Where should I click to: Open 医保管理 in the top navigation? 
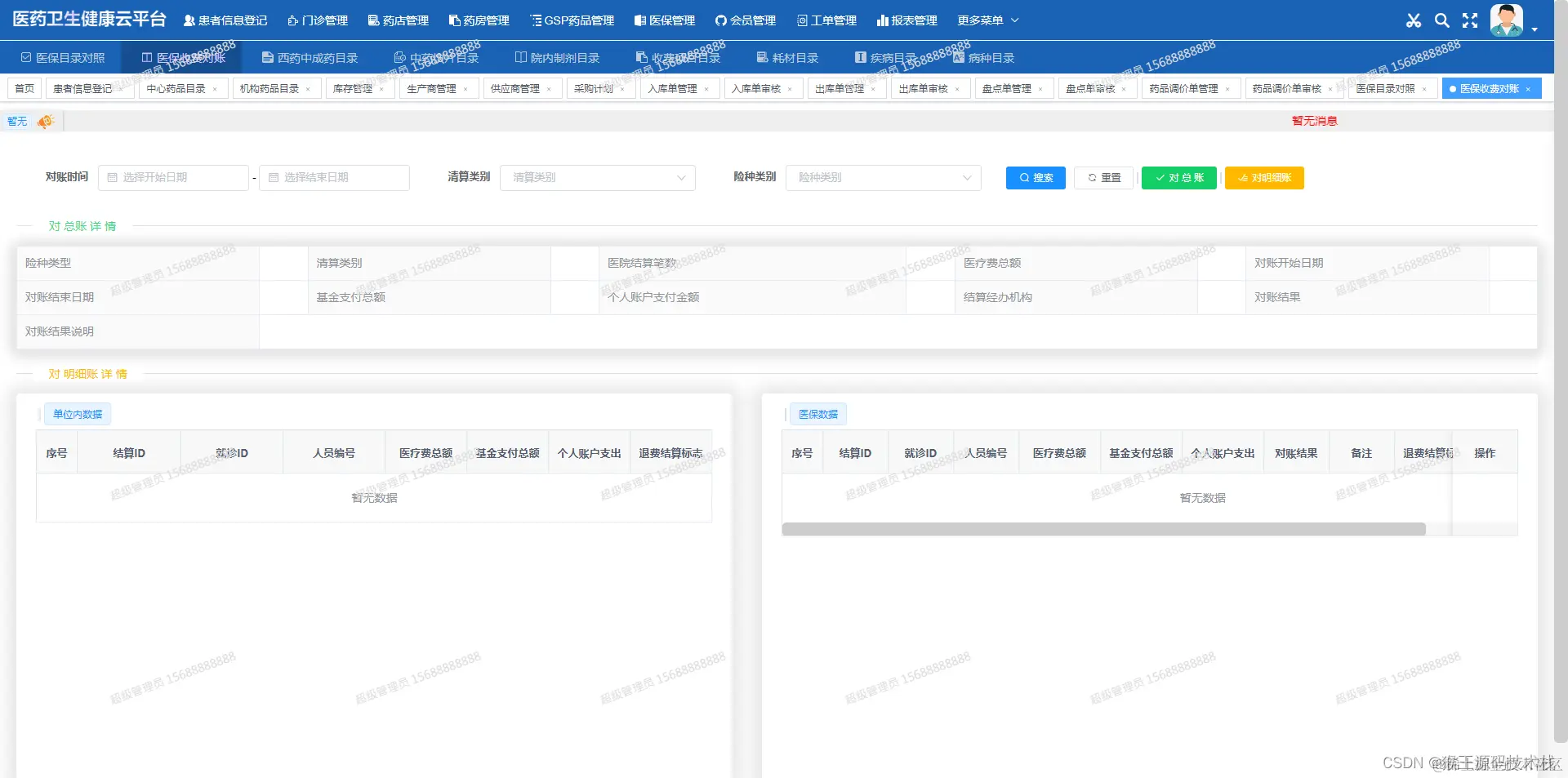(x=665, y=20)
